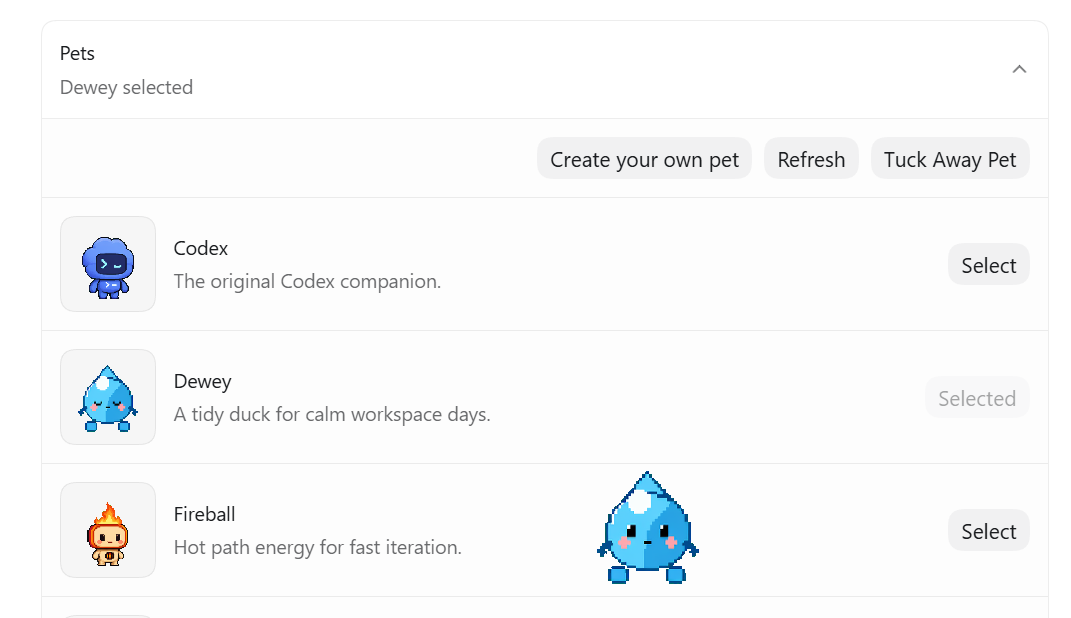This screenshot has height=618, width=1071.
Task: Select the Fireball pet
Action: (x=988, y=531)
